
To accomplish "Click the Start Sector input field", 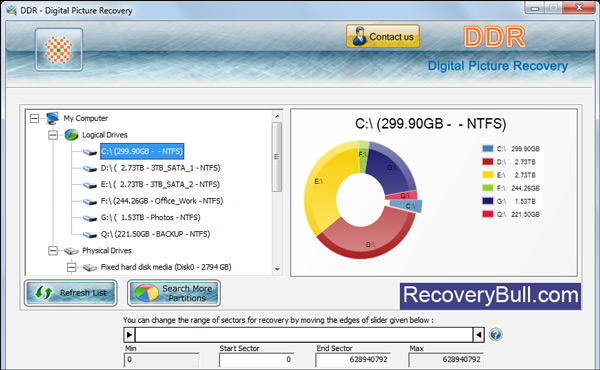I will pos(256,360).
